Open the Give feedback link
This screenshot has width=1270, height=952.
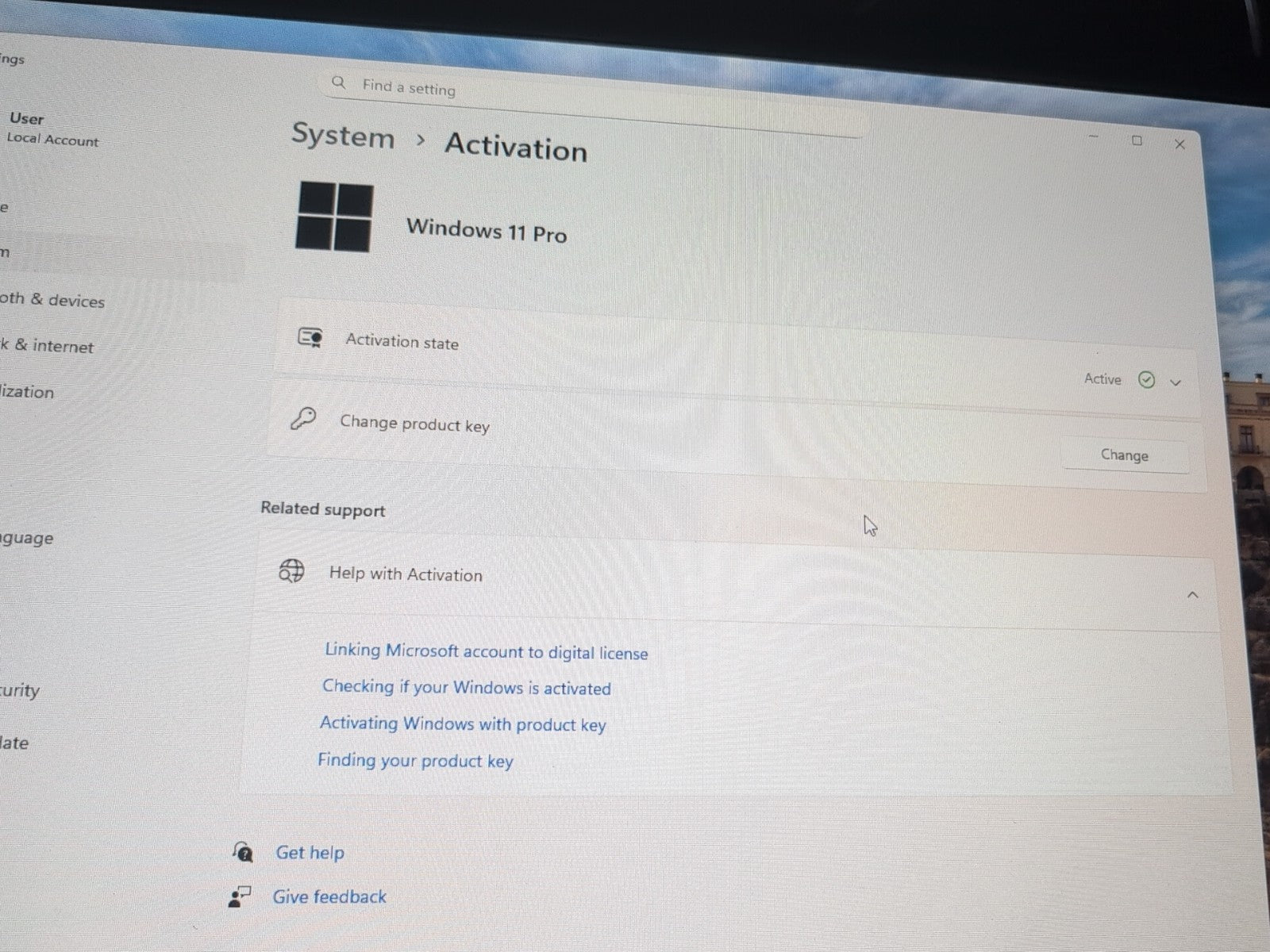click(329, 896)
